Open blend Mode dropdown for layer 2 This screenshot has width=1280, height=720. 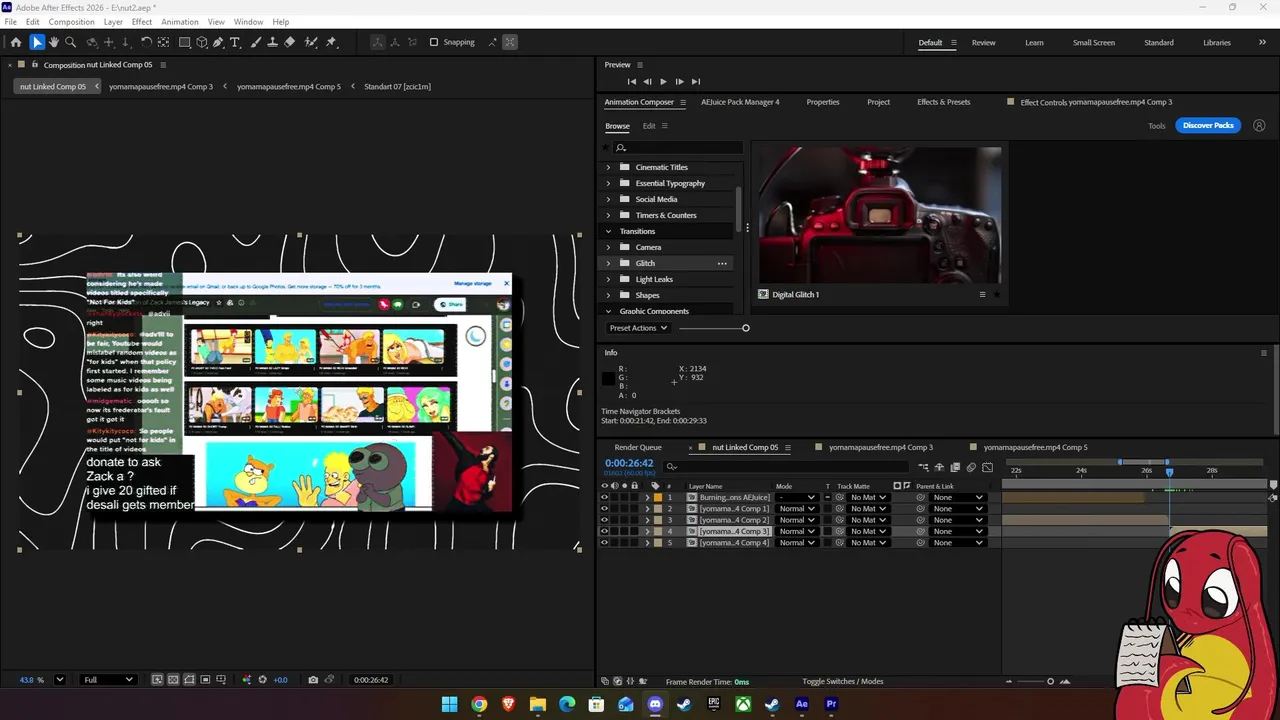pyautogui.click(x=797, y=509)
